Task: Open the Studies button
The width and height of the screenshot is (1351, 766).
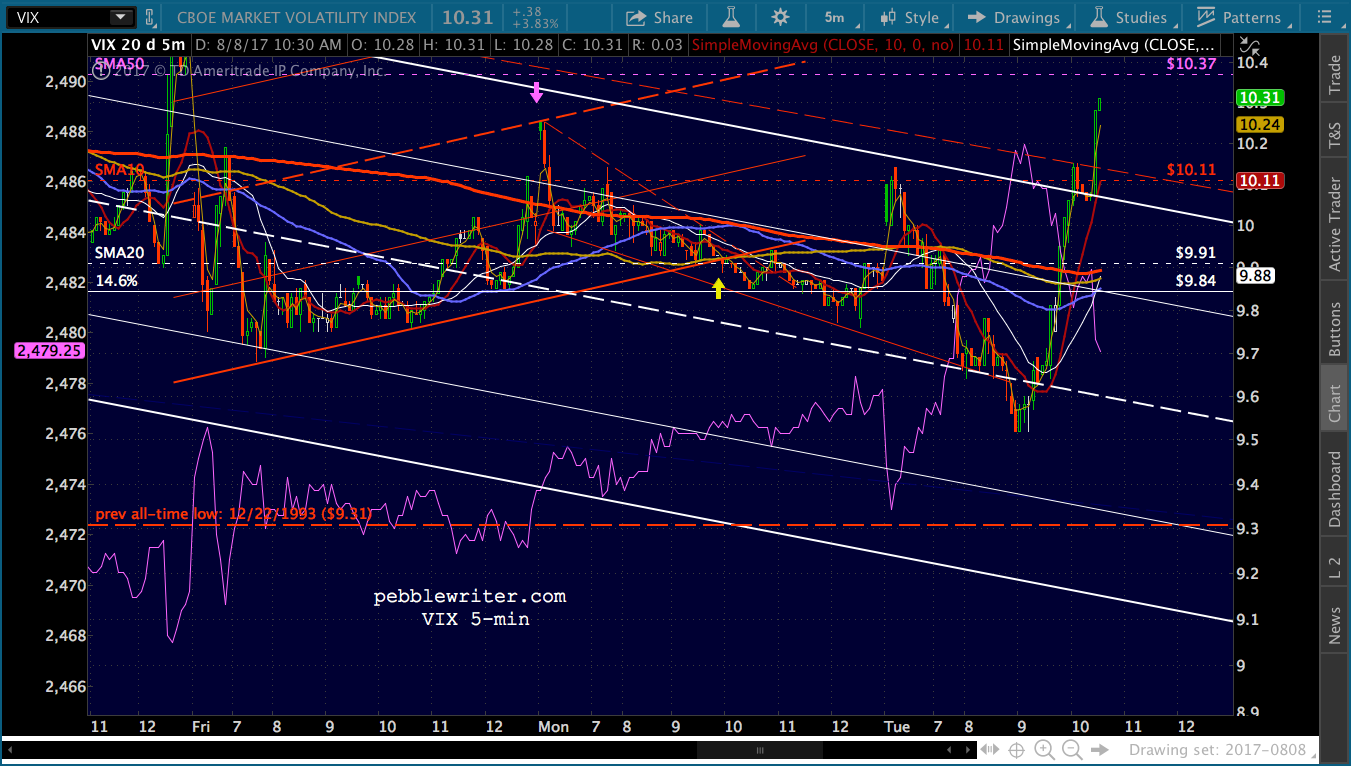Action: 1129,17
